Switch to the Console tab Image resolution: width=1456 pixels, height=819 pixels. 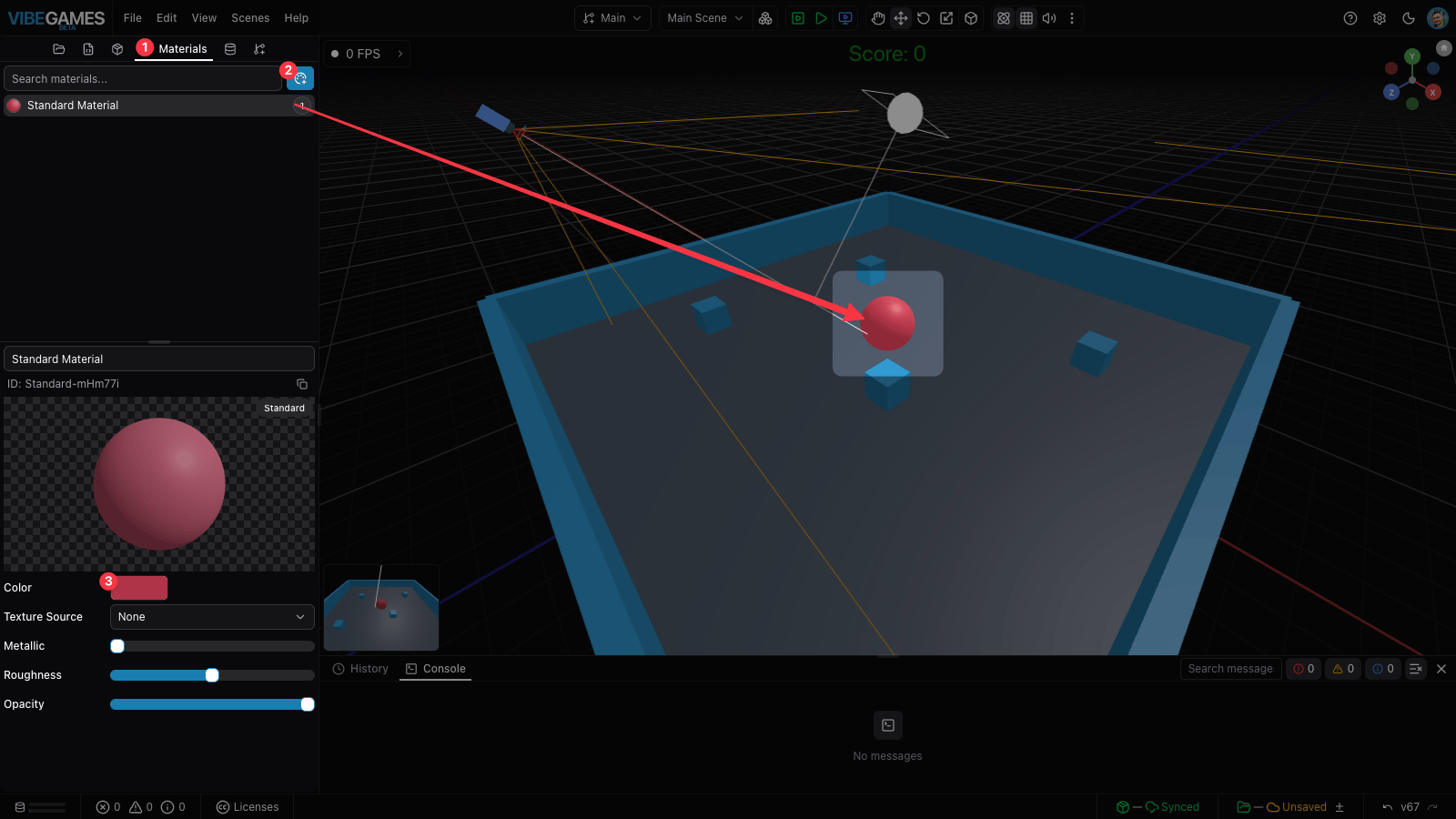436,669
